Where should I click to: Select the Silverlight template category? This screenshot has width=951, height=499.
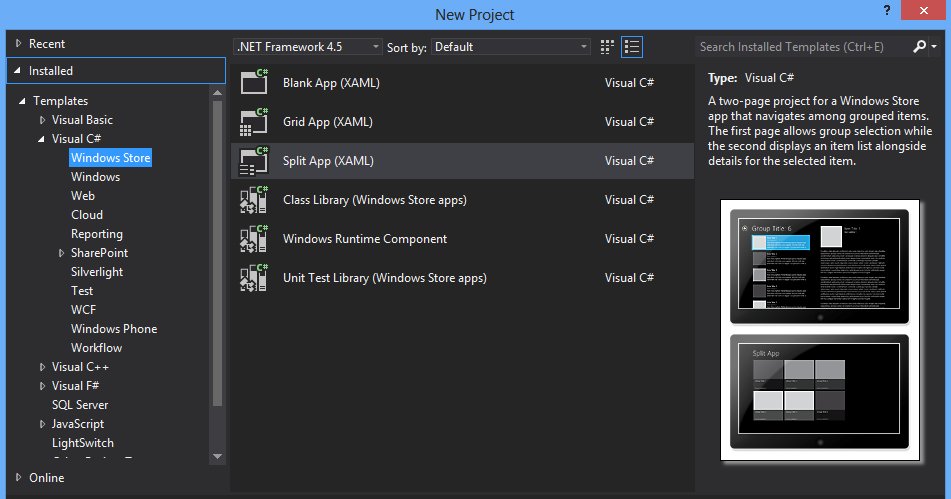tap(96, 272)
